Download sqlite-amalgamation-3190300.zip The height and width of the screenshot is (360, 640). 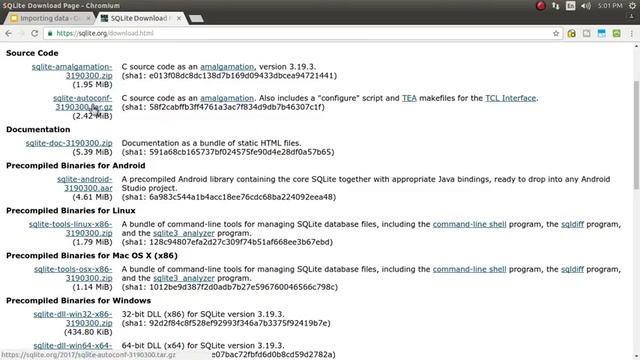click(72, 71)
